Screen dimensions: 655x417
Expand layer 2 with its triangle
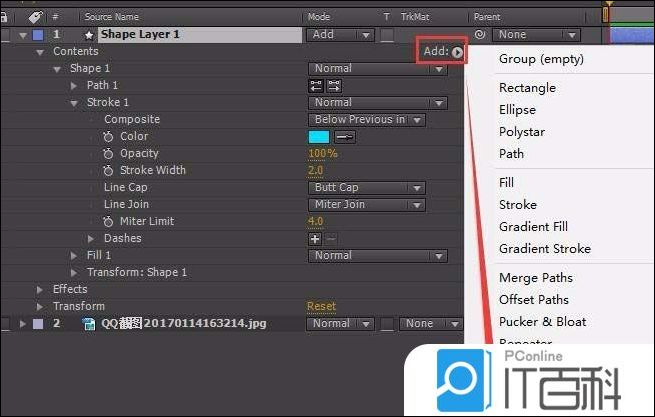click(23, 323)
